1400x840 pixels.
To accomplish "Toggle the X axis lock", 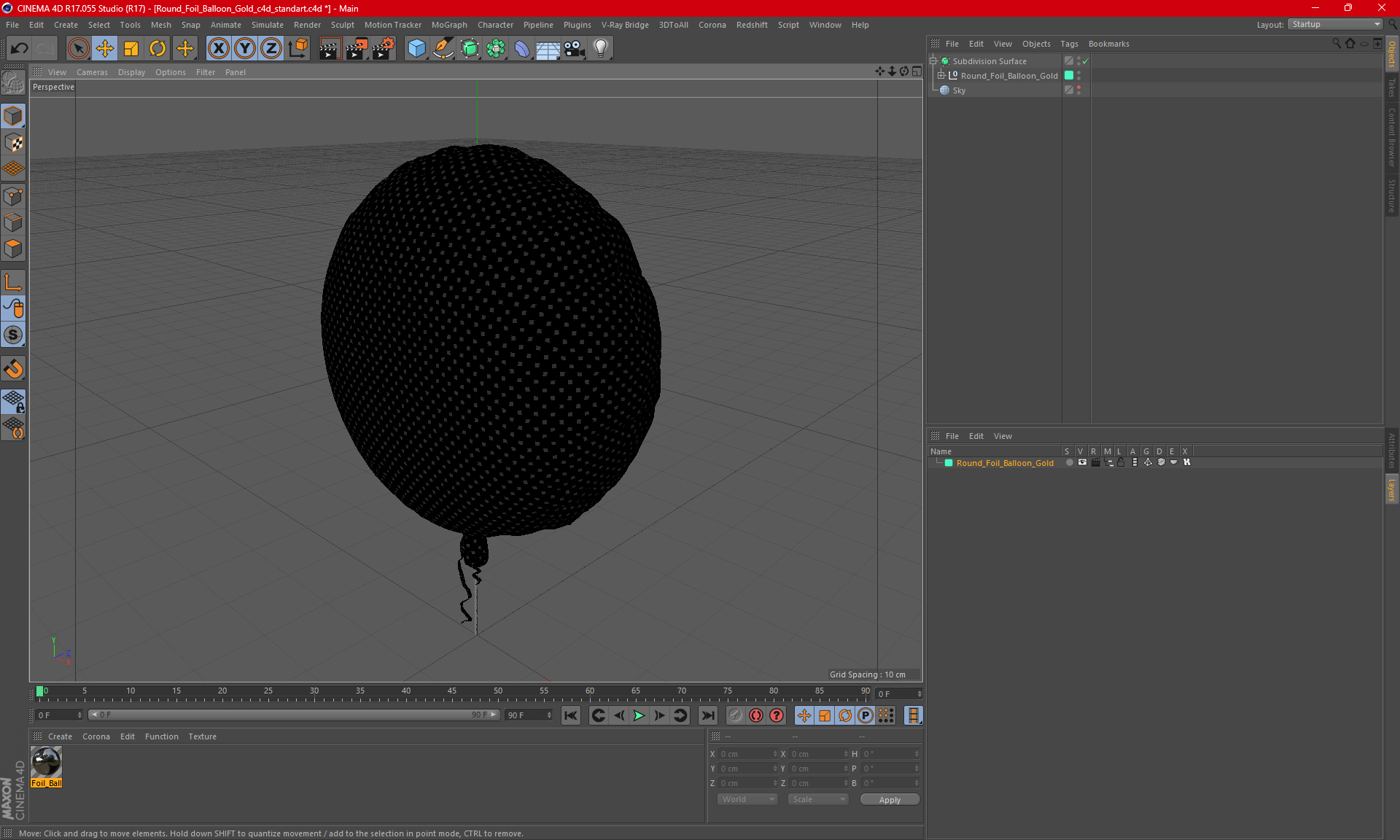I will 218,49.
